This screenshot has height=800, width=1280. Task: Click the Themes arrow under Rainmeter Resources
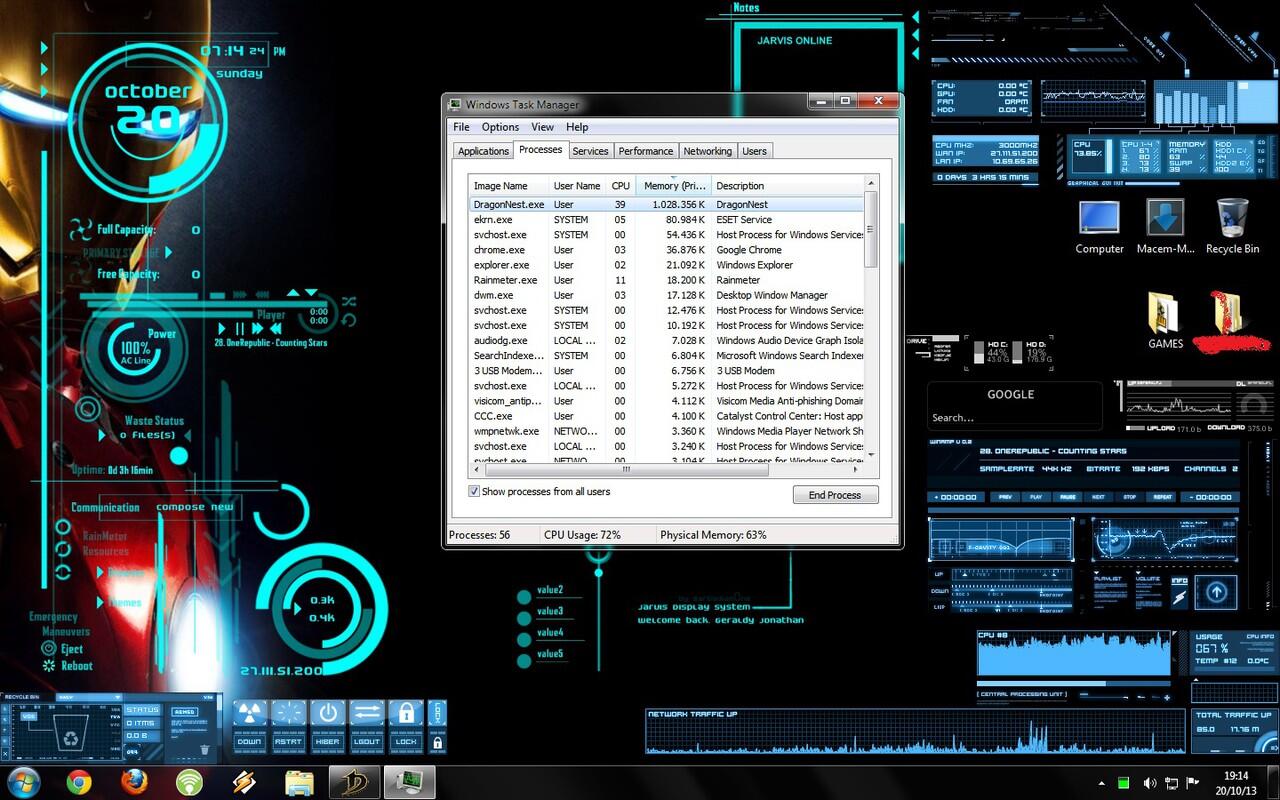point(101,603)
